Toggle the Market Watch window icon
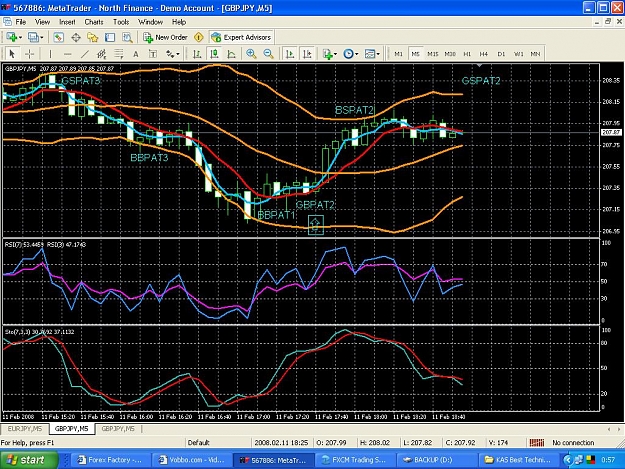 pyautogui.click(x=58, y=37)
